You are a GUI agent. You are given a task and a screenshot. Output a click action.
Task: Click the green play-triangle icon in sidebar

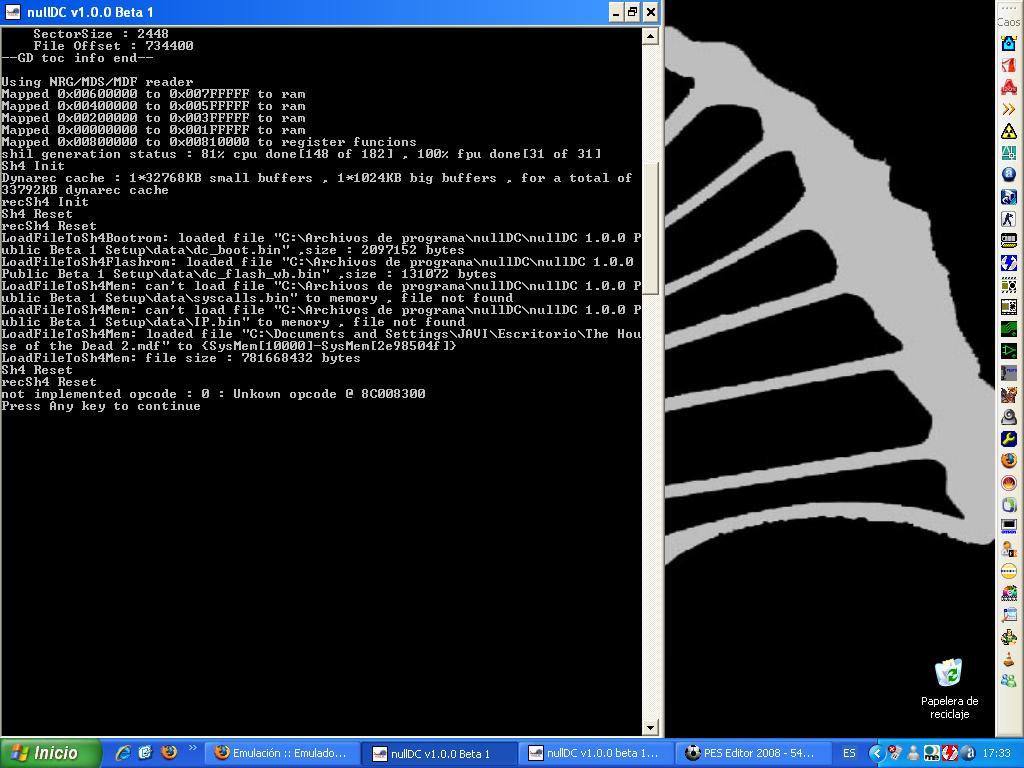click(1009, 351)
